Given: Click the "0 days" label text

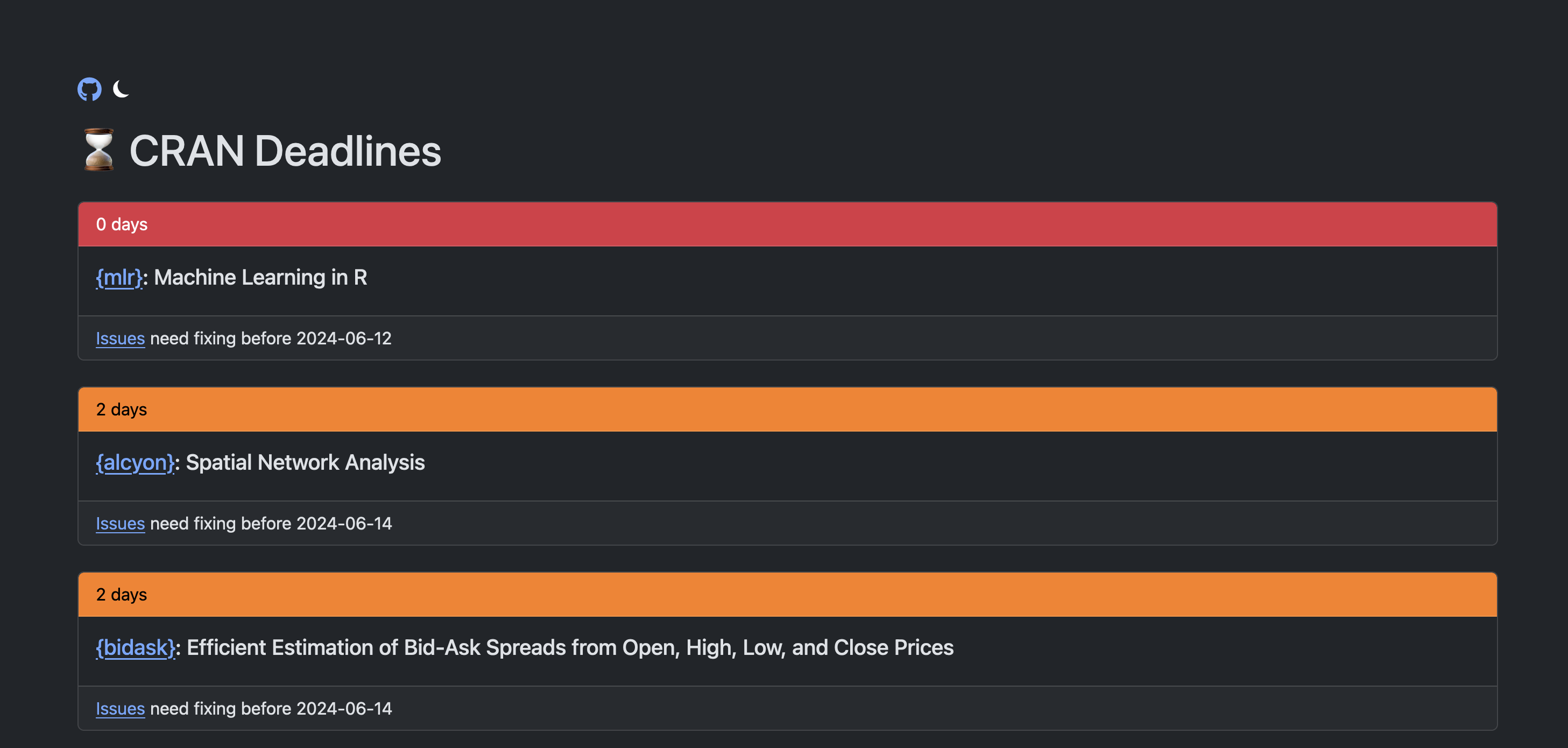Looking at the screenshot, I should (x=122, y=224).
